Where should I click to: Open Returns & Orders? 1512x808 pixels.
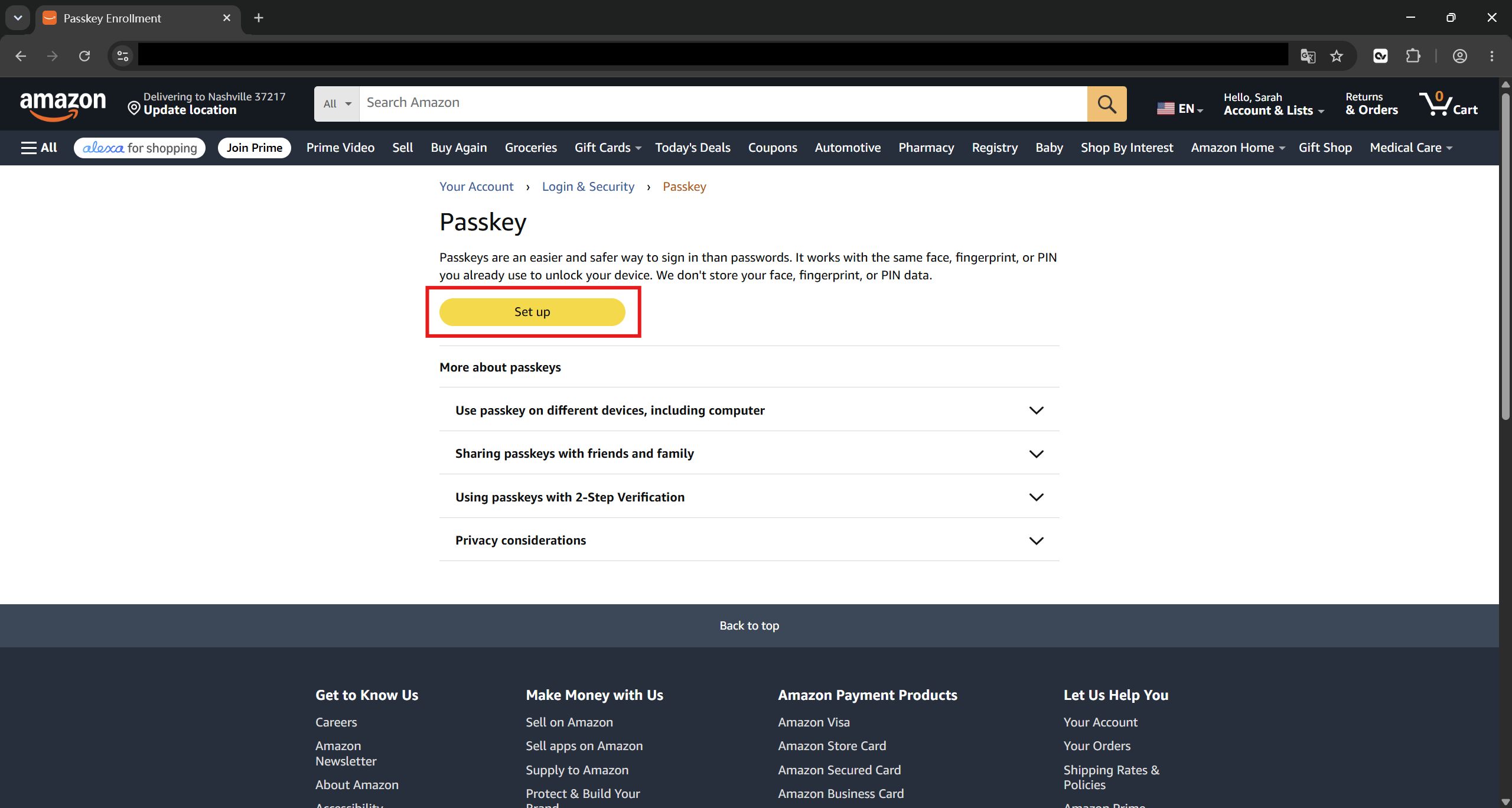(x=1371, y=104)
